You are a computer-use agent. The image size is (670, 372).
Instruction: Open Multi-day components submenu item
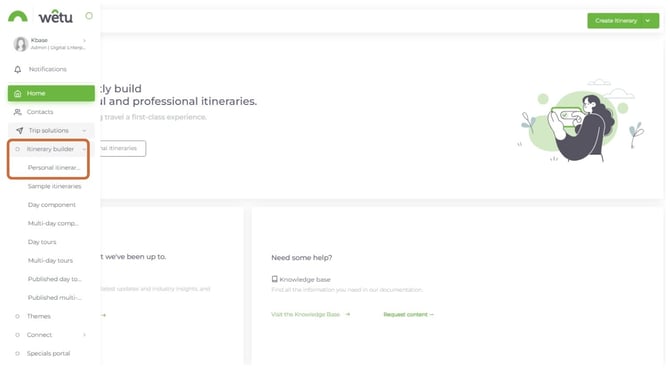tap(53, 223)
